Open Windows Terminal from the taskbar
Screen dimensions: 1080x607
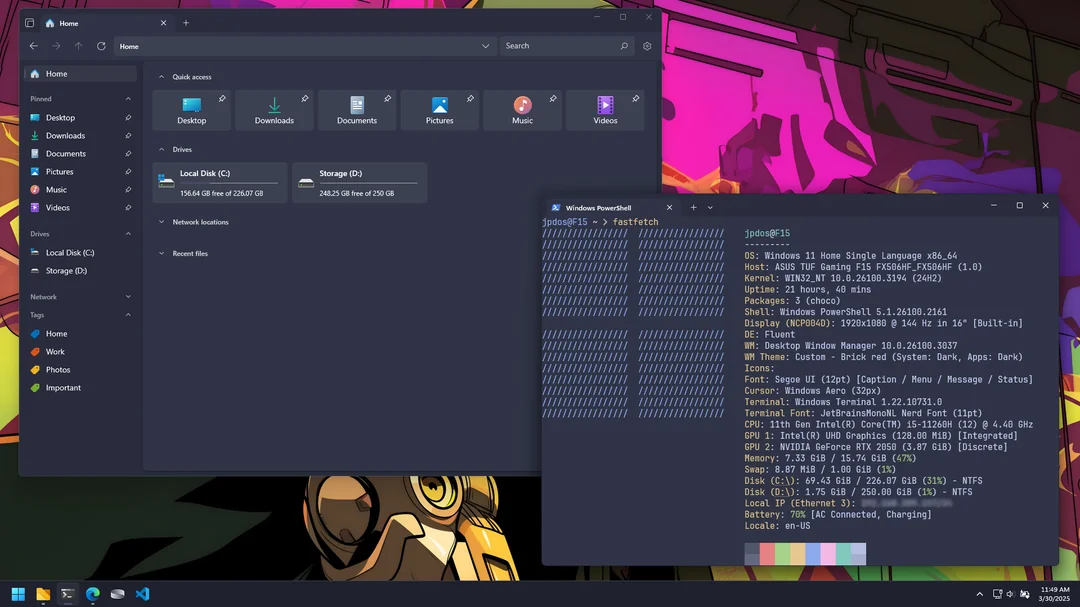pos(68,594)
